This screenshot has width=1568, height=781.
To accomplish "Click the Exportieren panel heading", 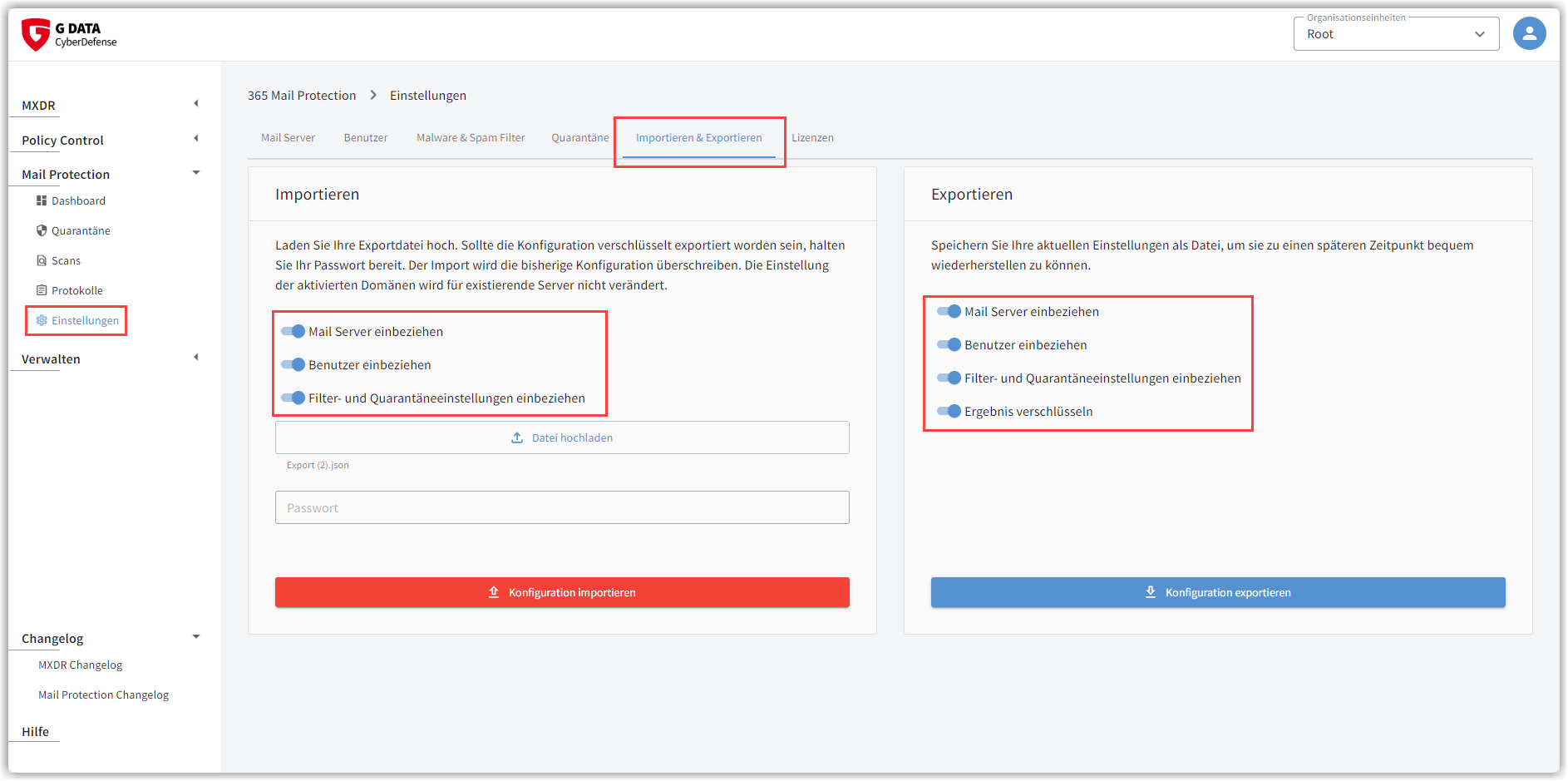I will pos(972,194).
